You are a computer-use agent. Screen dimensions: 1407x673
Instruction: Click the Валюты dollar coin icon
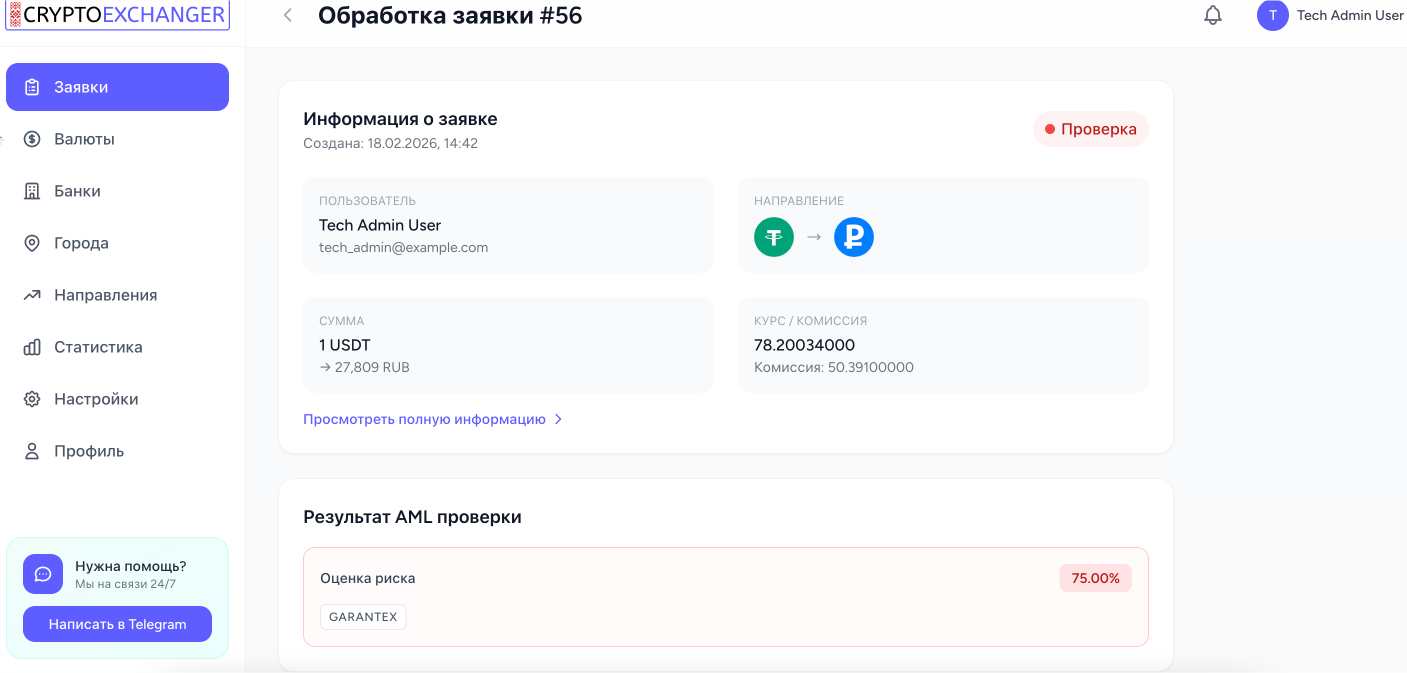click(x=32, y=139)
